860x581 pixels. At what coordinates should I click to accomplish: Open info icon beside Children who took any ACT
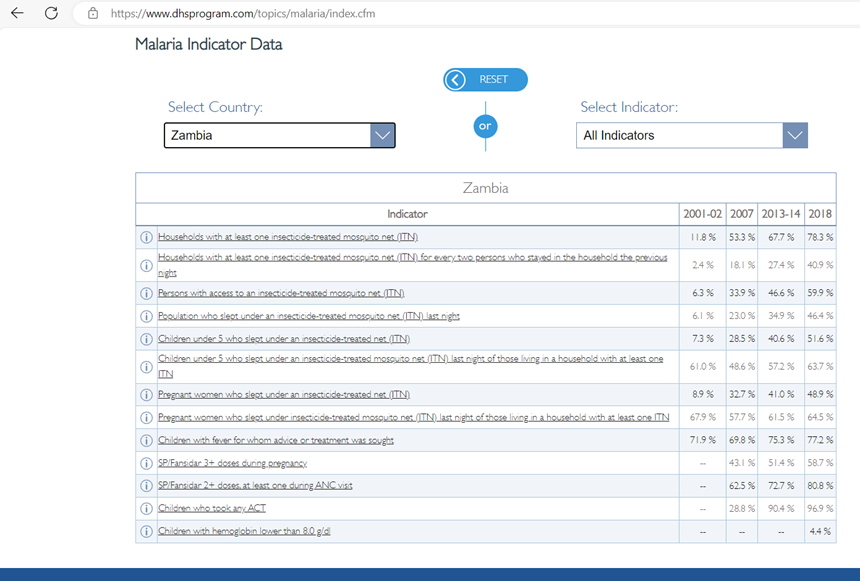[146, 509]
